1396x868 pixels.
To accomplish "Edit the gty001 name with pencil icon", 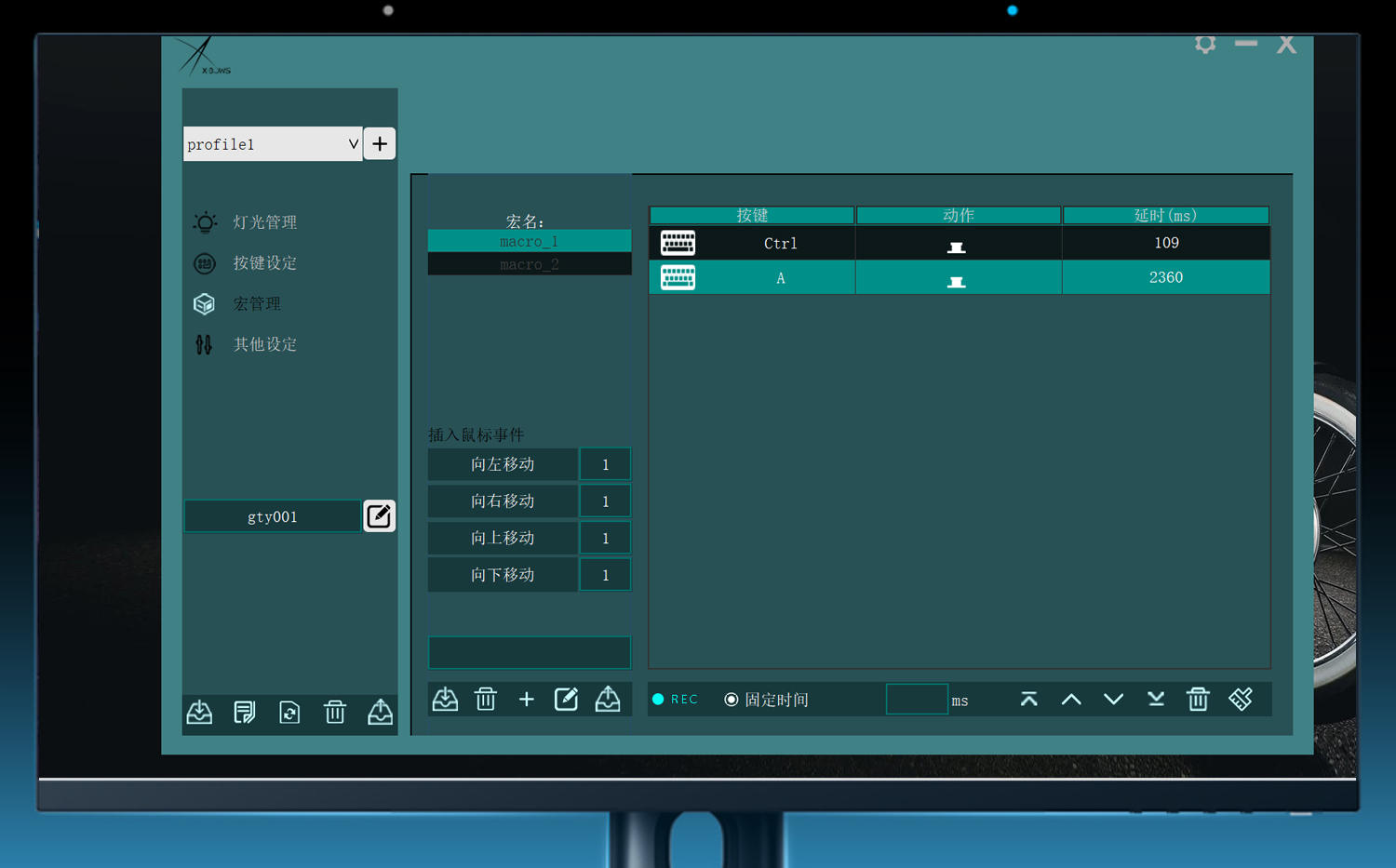I will pos(379,516).
